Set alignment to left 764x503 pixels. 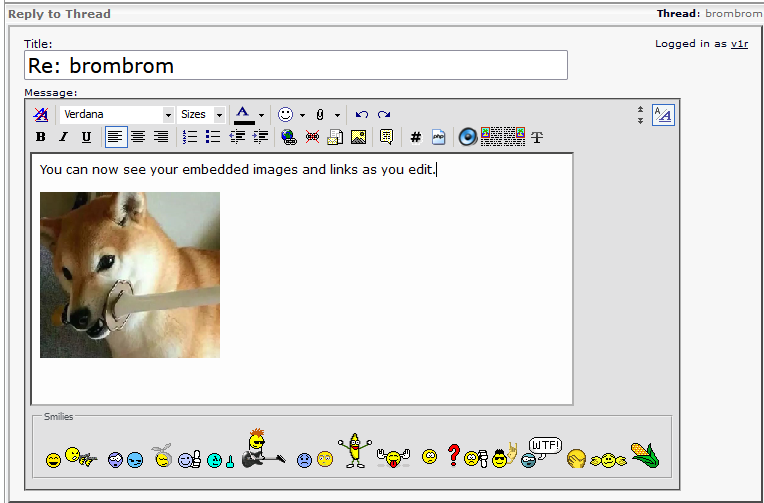(x=116, y=137)
